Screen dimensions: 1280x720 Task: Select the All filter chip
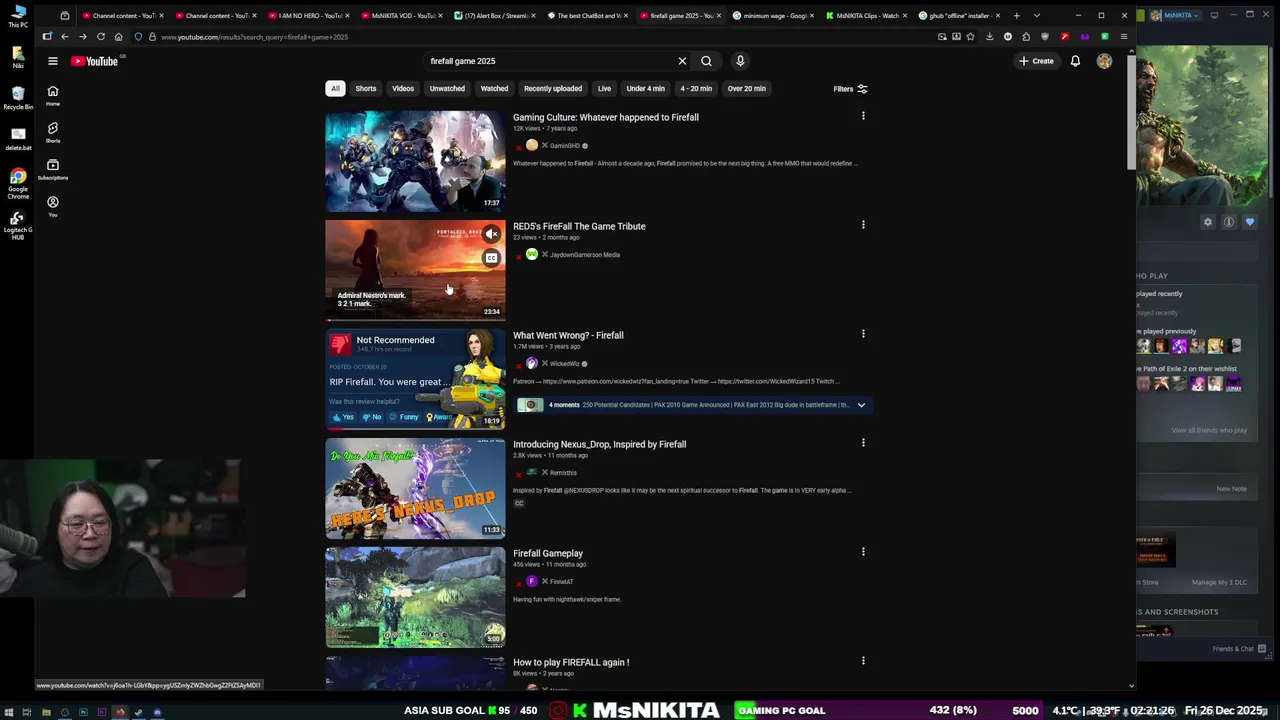(x=335, y=89)
